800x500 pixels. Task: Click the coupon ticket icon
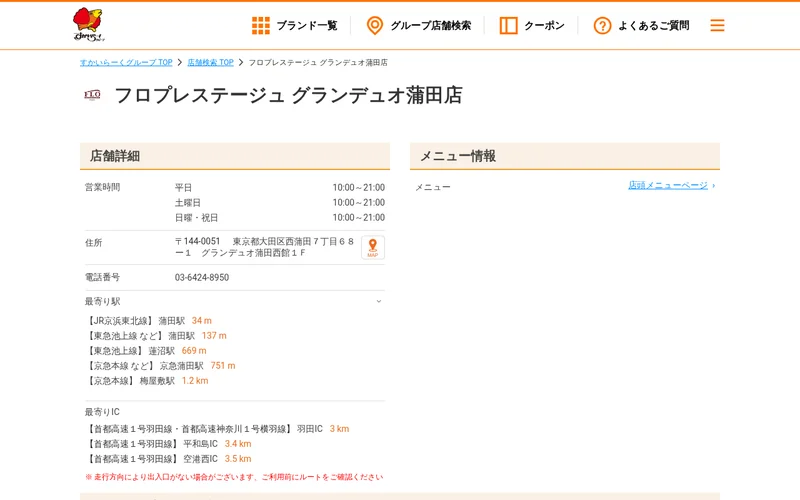(x=508, y=26)
